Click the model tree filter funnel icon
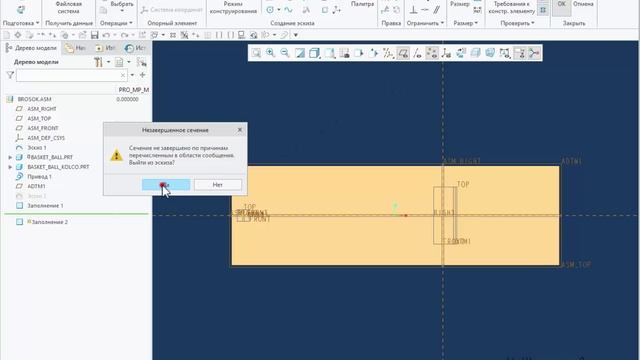Viewport: 640px width, 360px height. click(10, 75)
